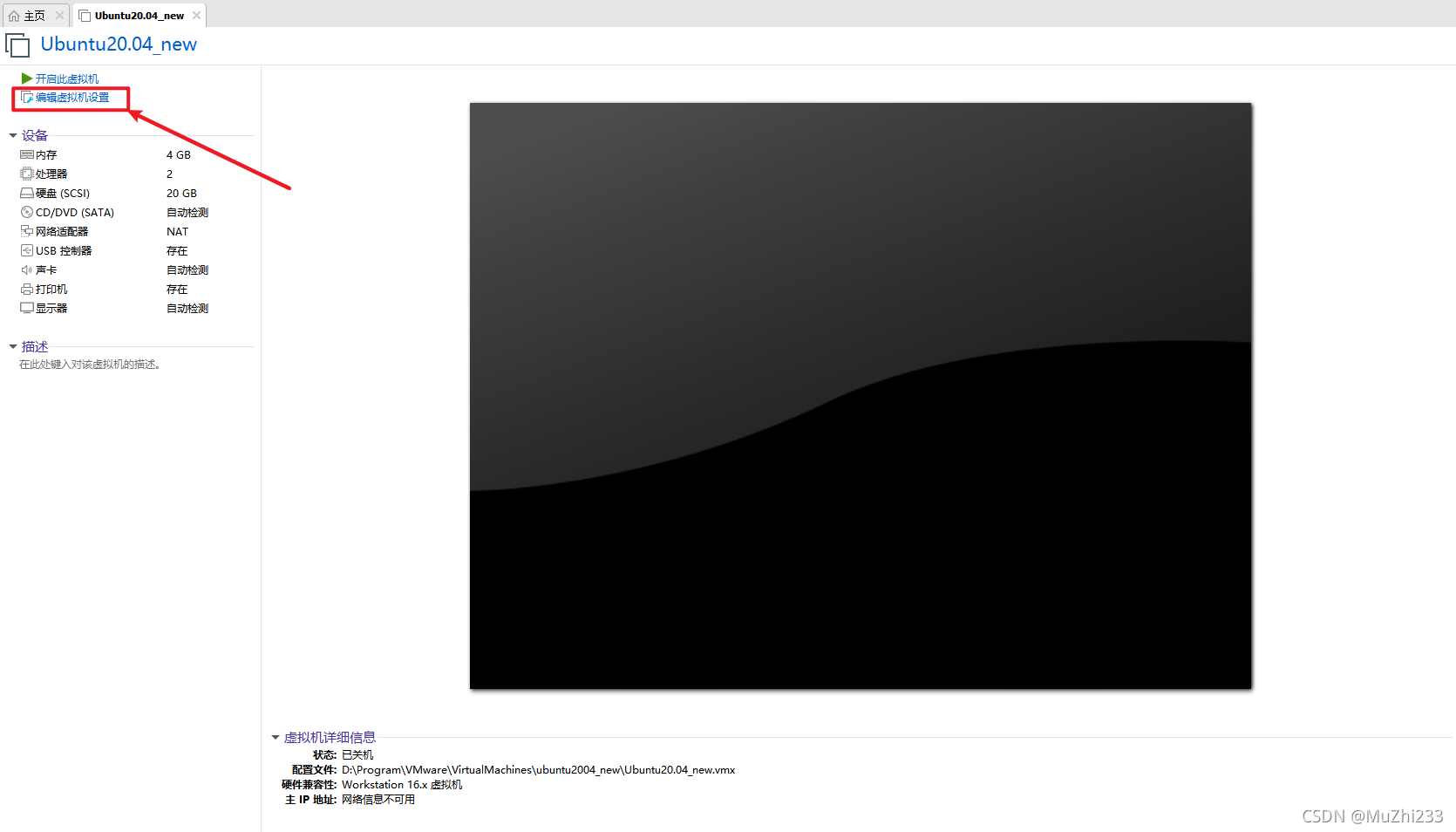Click the 处理器 processor icon
Image resolution: width=1456 pixels, height=832 pixels.
pyautogui.click(x=27, y=174)
